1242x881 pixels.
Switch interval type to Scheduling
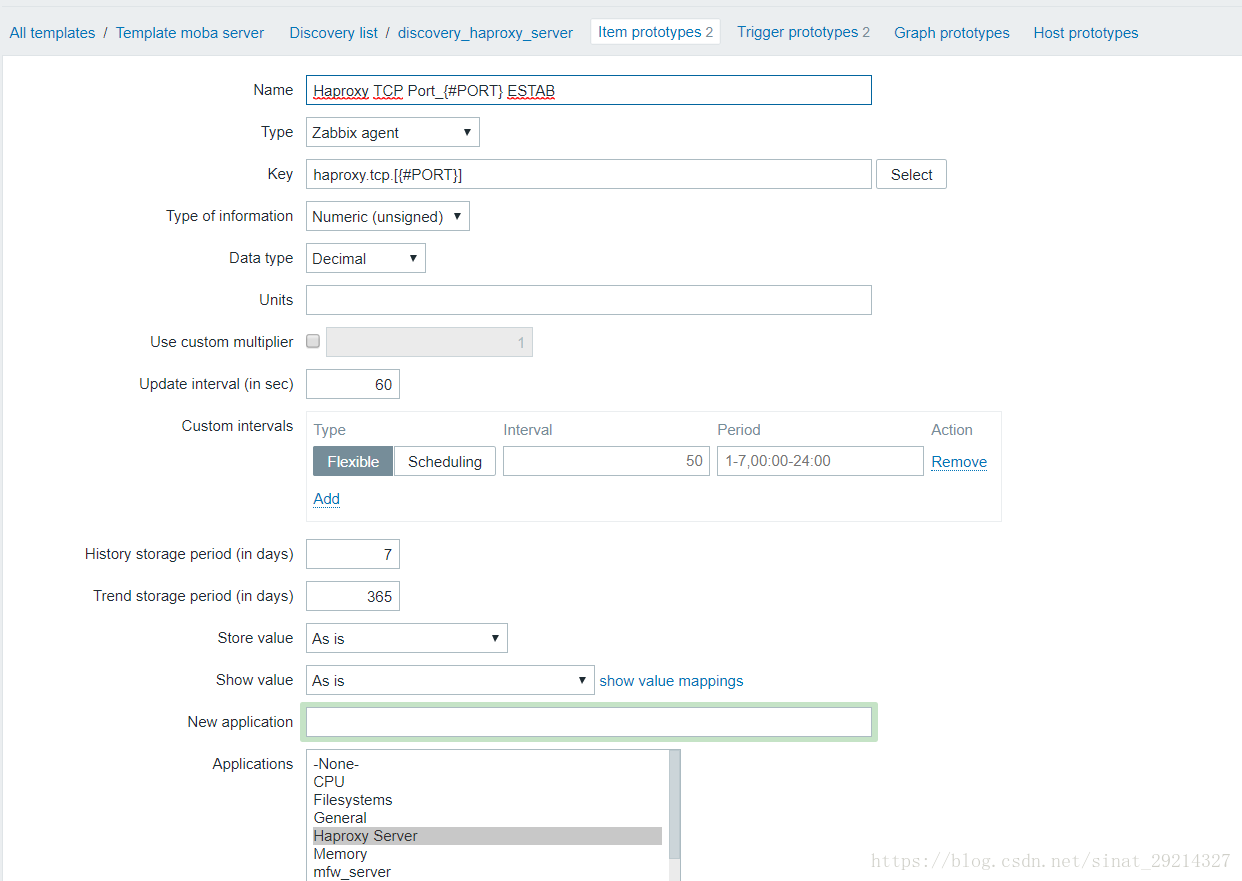click(x=445, y=461)
